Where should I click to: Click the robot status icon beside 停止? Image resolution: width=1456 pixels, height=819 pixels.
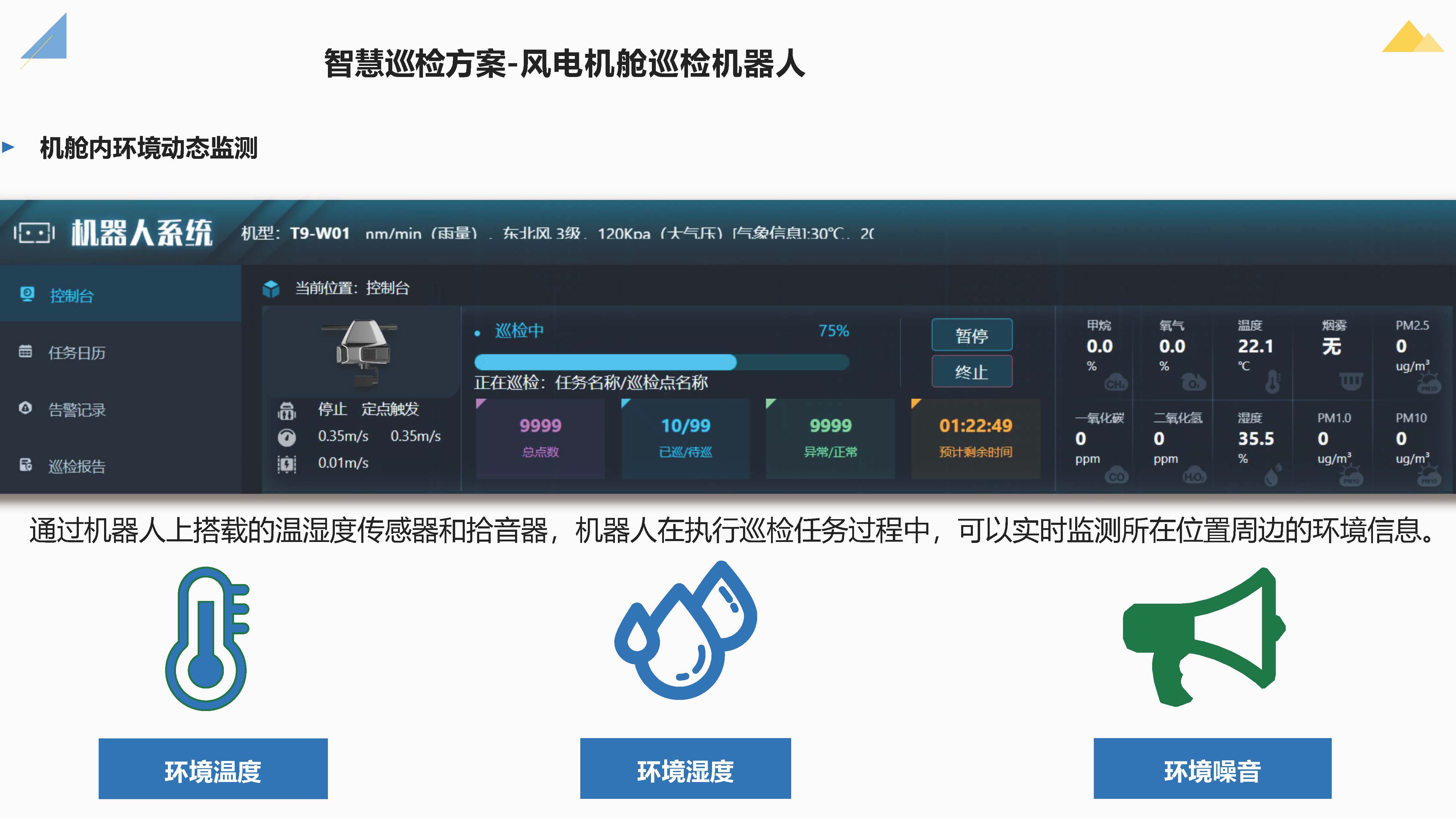coord(287,410)
